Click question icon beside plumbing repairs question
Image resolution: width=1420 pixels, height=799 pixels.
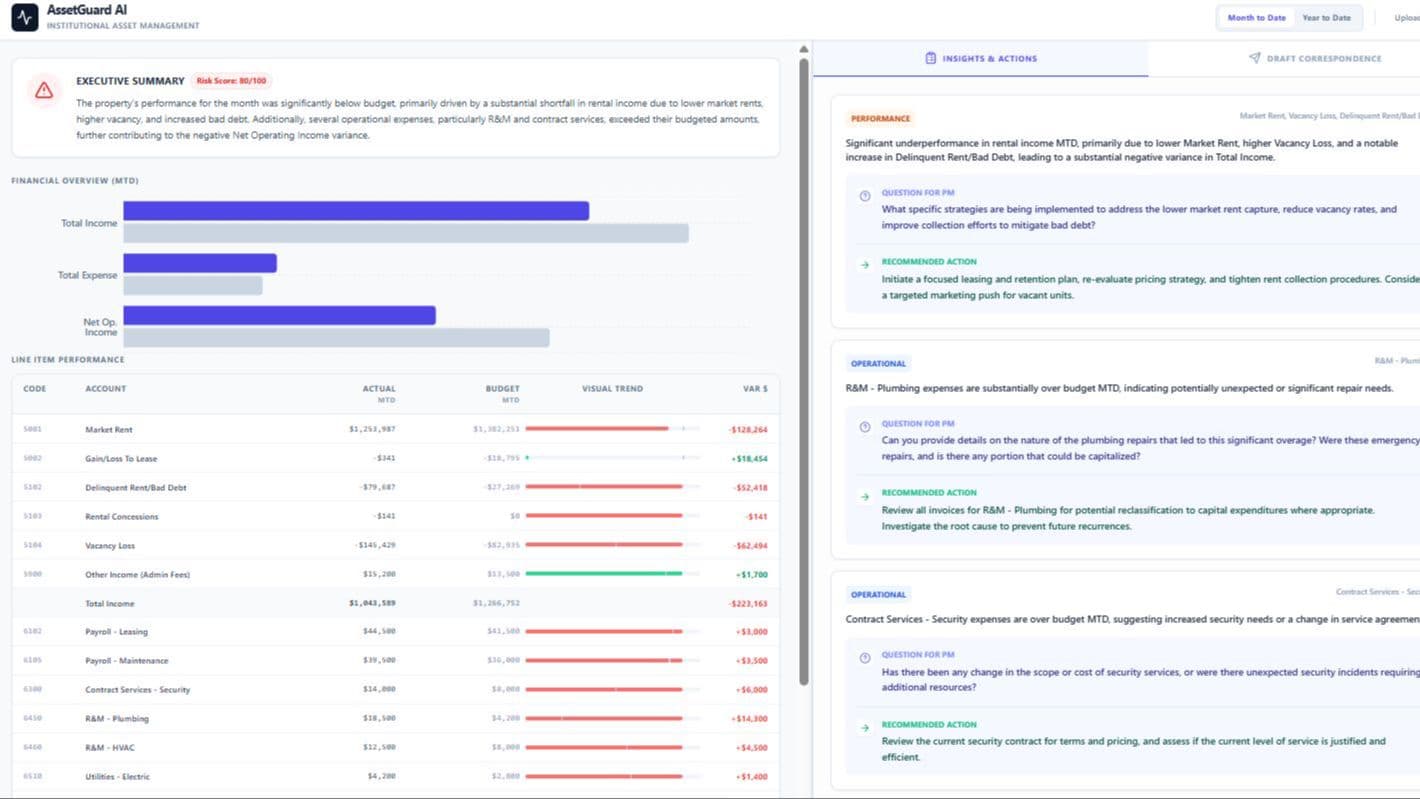[x=865, y=426]
